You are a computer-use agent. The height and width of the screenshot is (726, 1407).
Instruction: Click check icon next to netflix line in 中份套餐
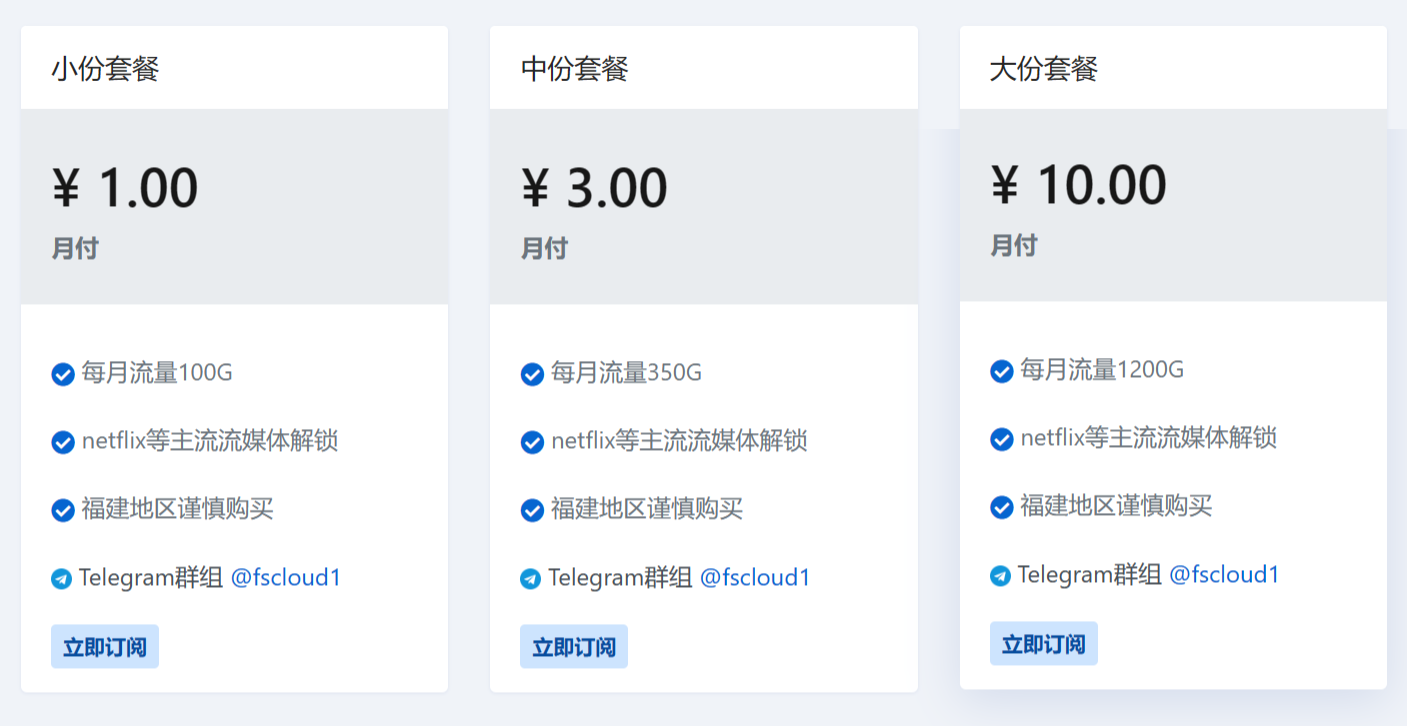(x=532, y=442)
